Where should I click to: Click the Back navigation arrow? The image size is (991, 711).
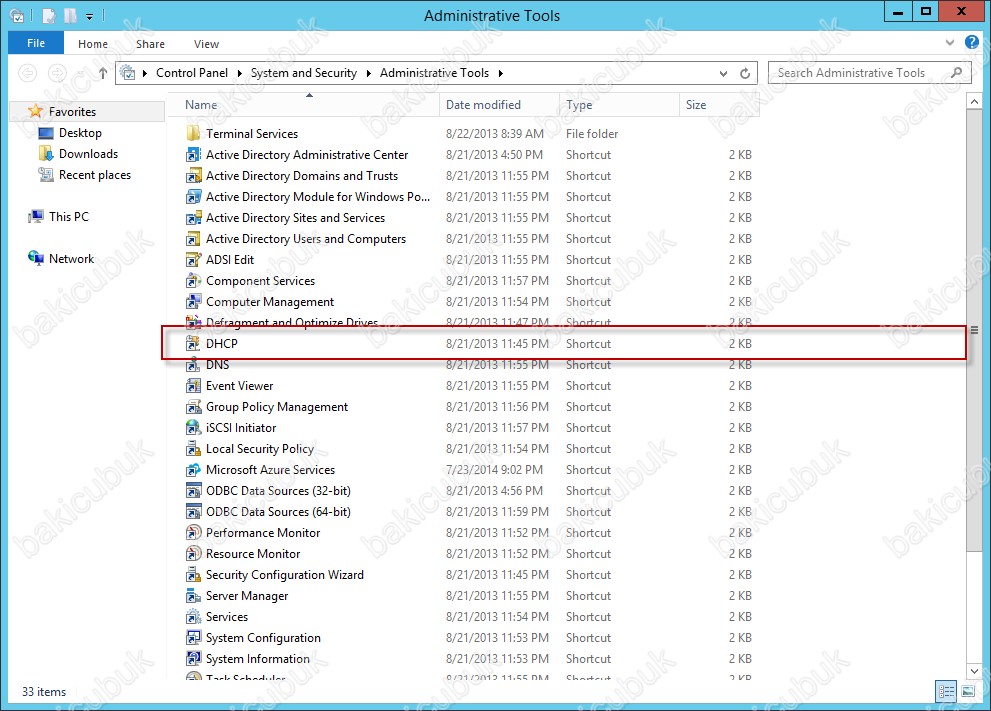[x=27, y=73]
